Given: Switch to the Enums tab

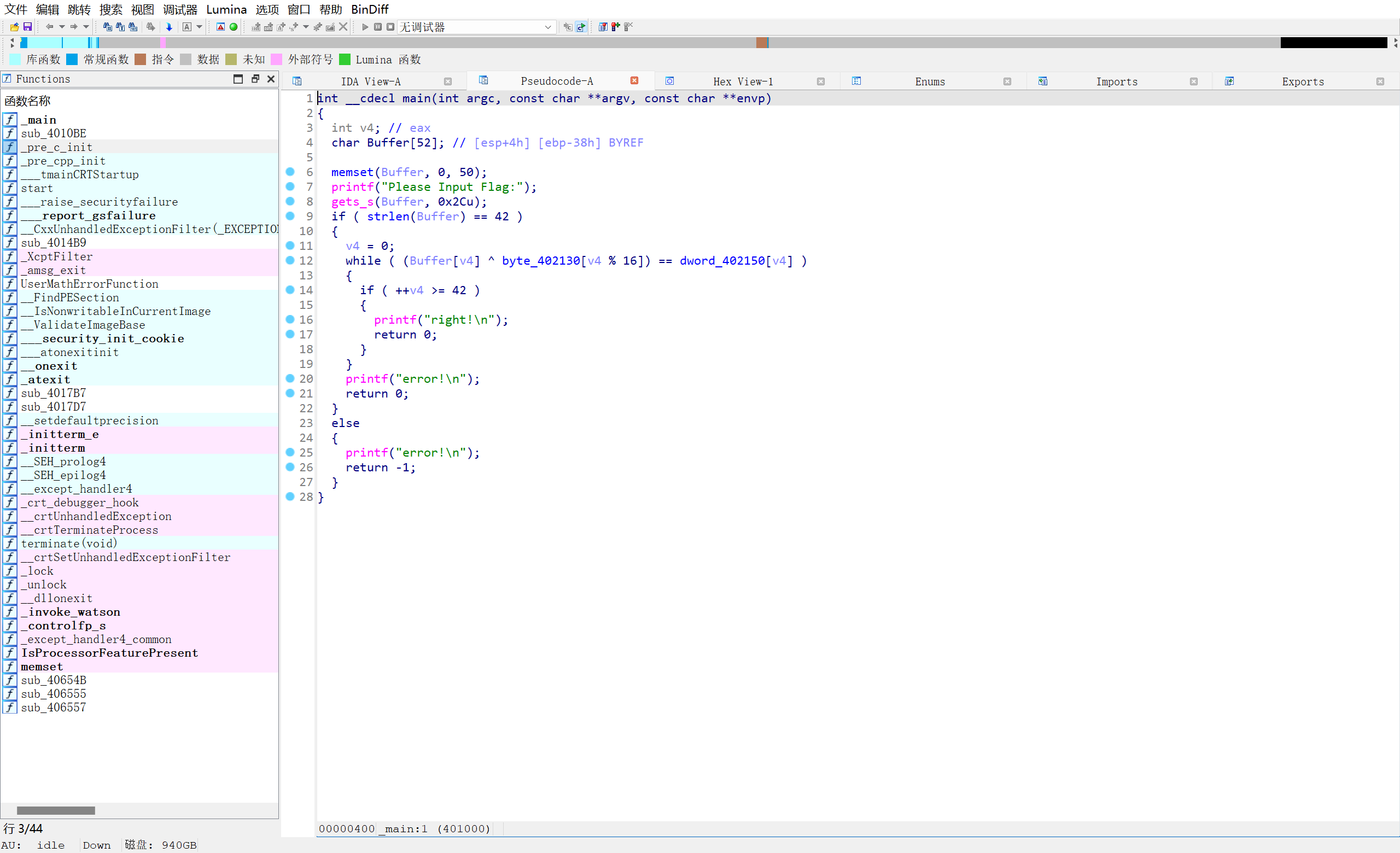Looking at the screenshot, I should pos(930,81).
